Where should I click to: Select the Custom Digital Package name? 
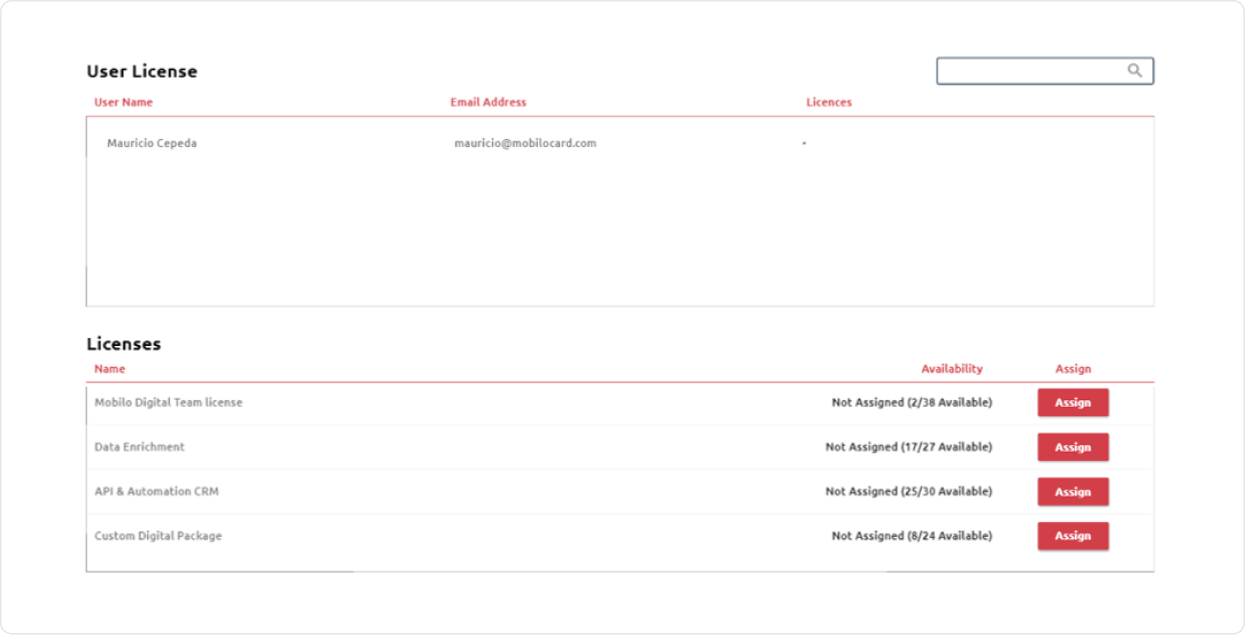(x=158, y=536)
